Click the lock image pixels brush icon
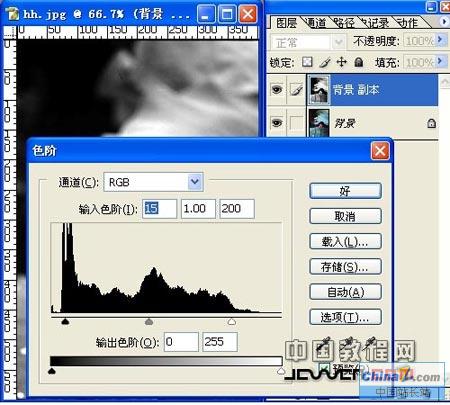Viewport: 450px width, 405px height. coord(324,62)
